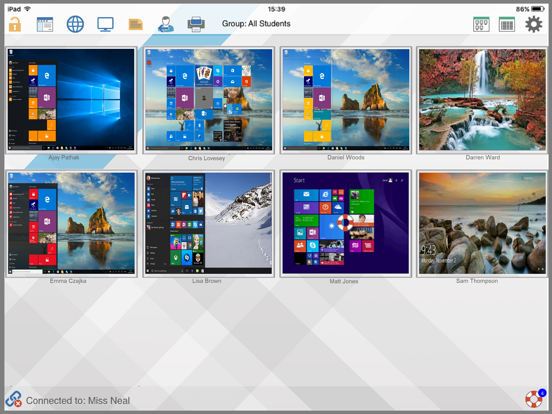Open the application window control icon
552x414 pixels.
click(x=45, y=25)
